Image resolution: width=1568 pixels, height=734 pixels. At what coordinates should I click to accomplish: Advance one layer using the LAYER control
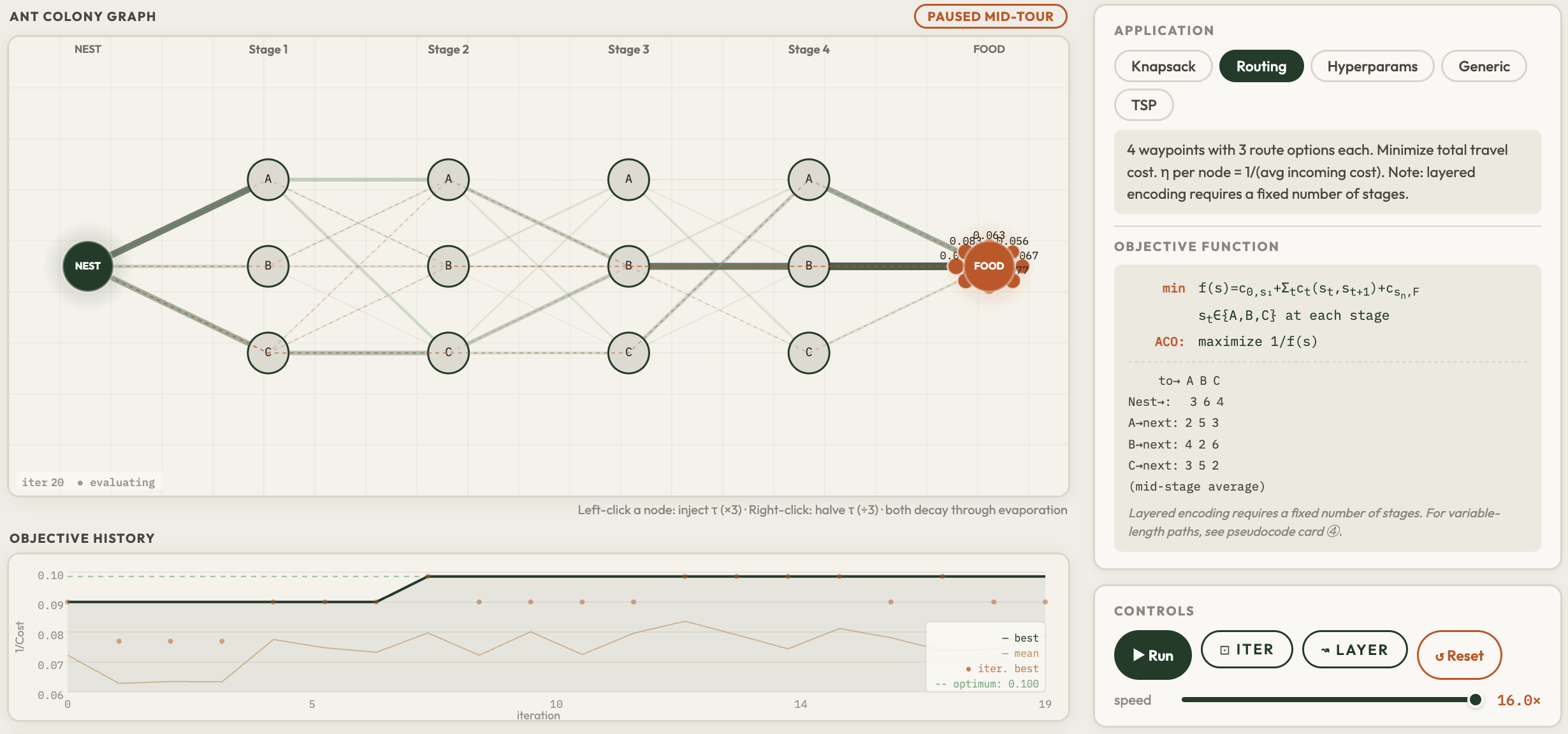coord(1354,649)
